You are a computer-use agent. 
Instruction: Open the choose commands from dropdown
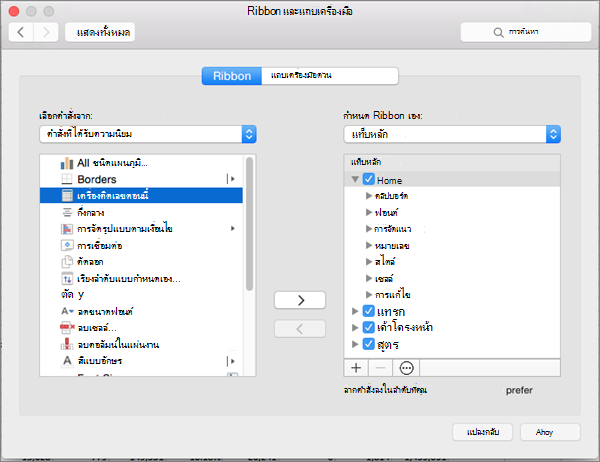click(148, 134)
